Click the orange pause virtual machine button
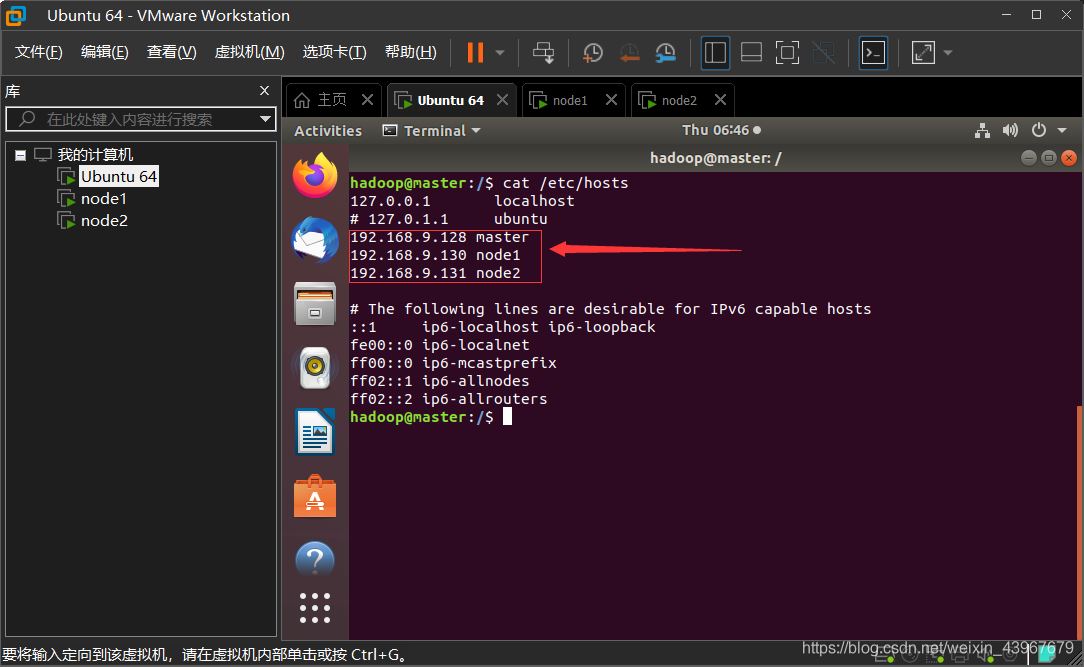Viewport: 1084px width, 667px height. pyautogui.click(x=475, y=52)
